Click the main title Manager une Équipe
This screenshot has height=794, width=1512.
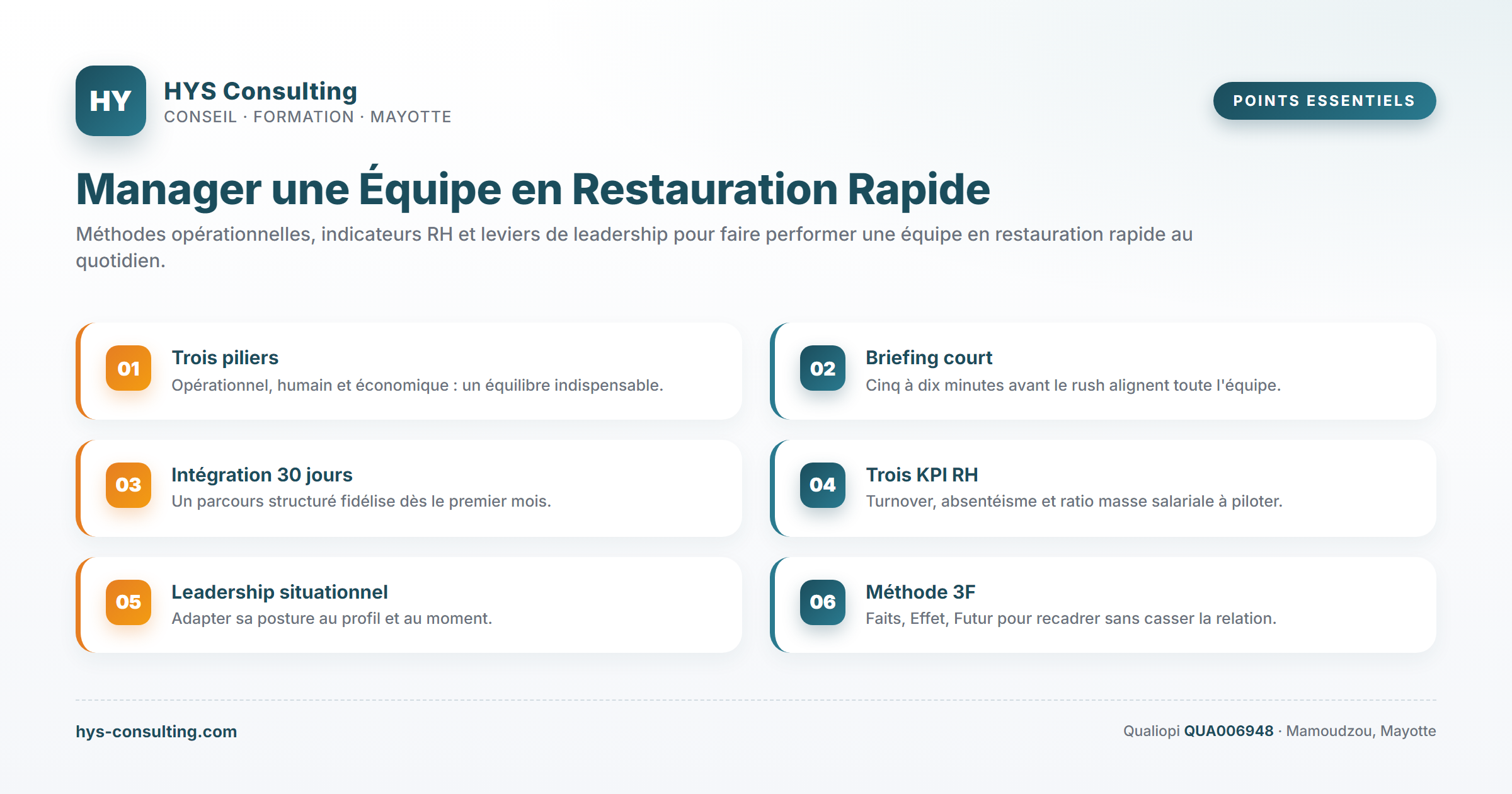tap(533, 188)
